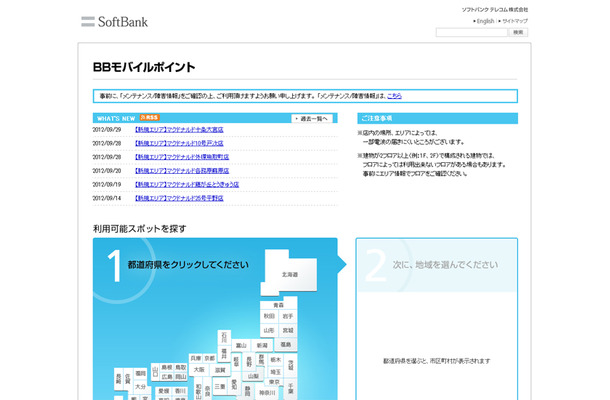Viewport: 610px width, 400px height.
Task: Select 神奈川 on the map
Action: tap(267, 393)
